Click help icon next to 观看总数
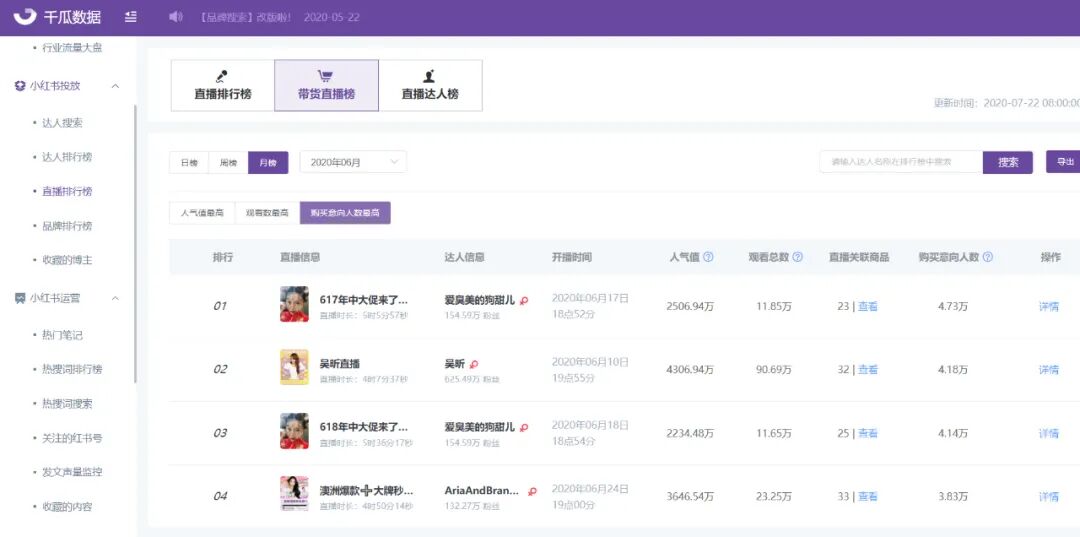The height and width of the screenshot is (537, 1080). click(x=798, y=257)
